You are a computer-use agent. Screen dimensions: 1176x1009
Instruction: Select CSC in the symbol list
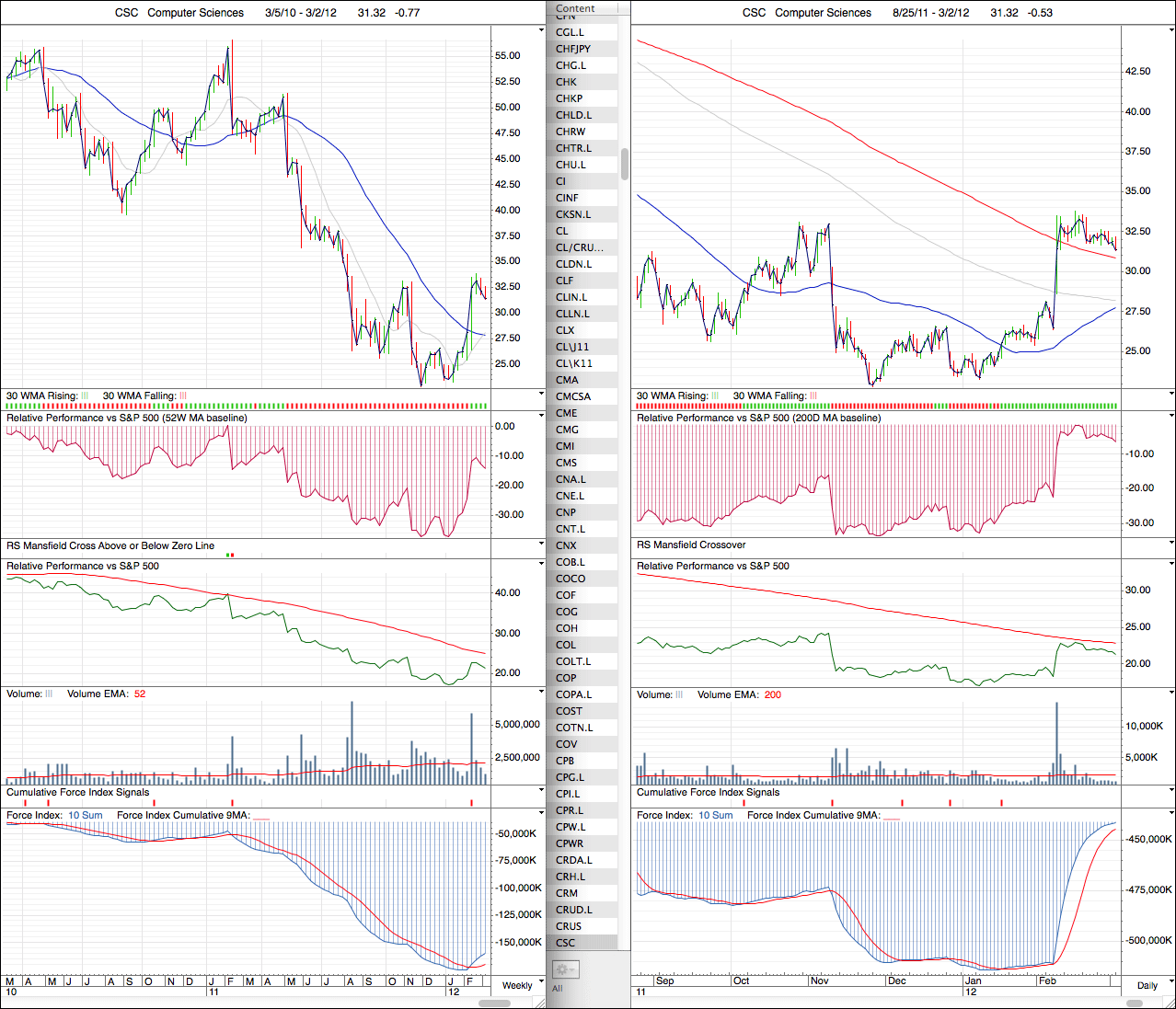[566, 943]
